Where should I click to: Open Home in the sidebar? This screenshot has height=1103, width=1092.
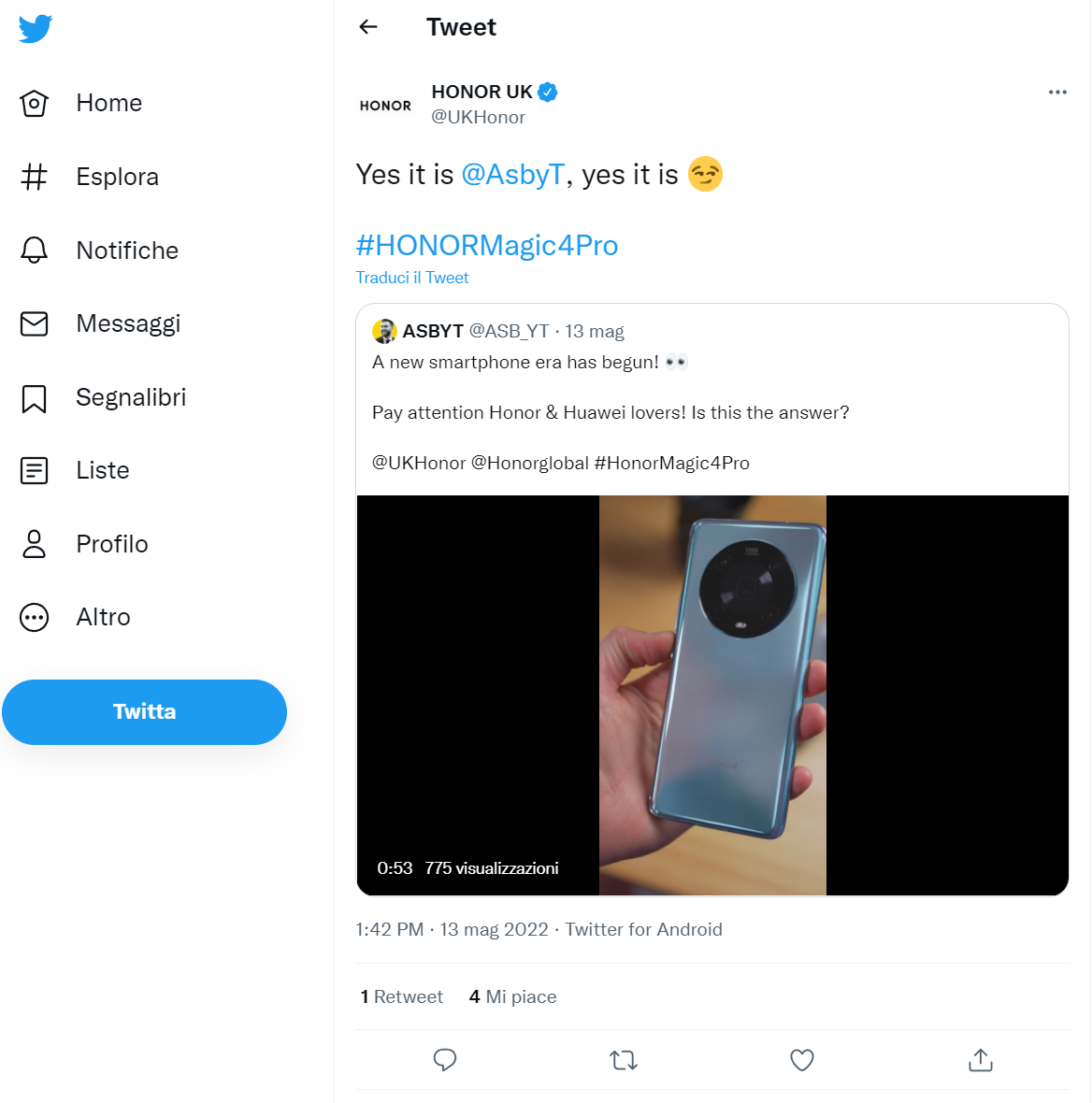[108, 103]
